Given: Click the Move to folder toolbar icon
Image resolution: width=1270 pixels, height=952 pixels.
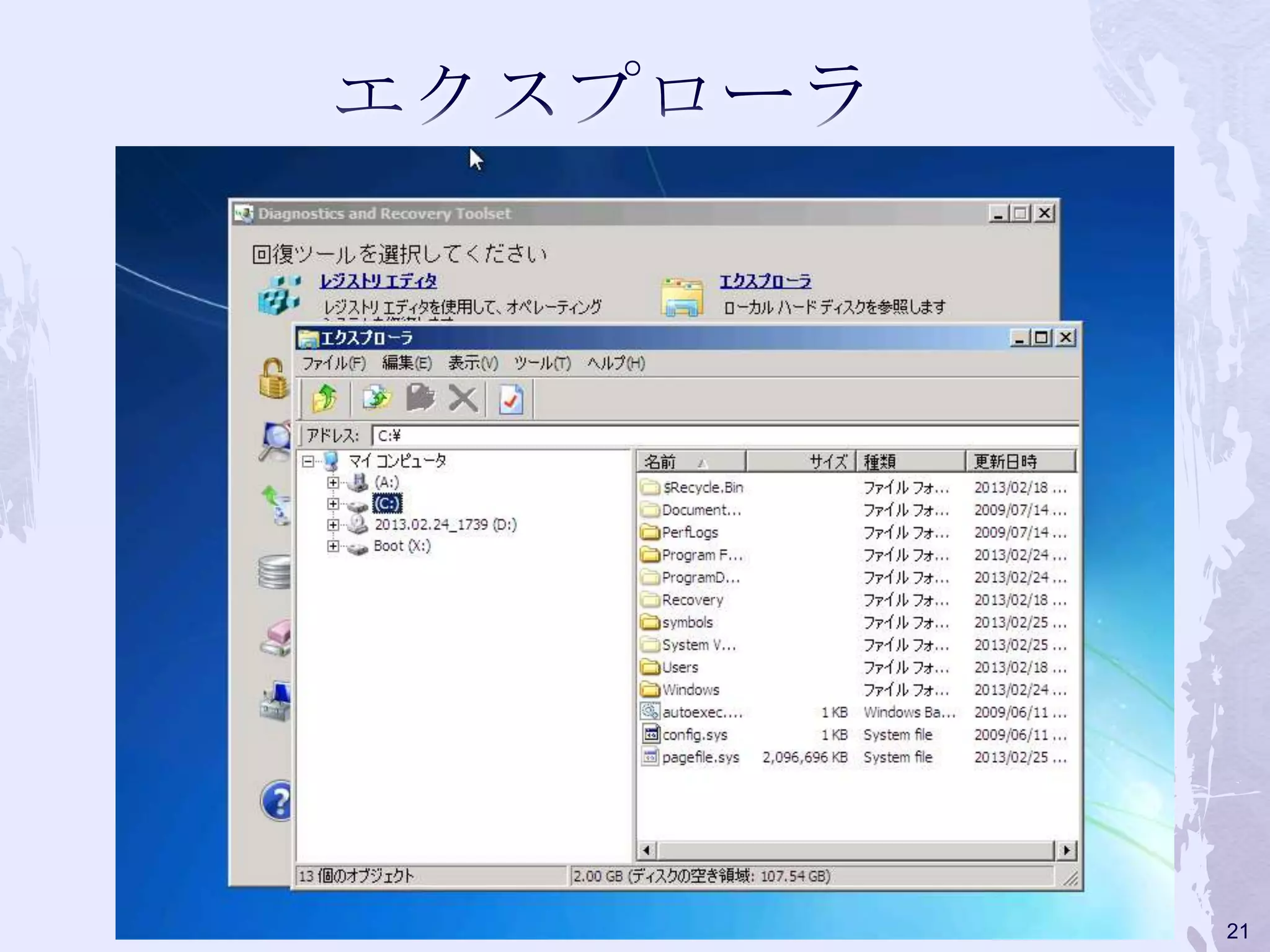Looking at the screenshot, I should click(x=420, y=399).
